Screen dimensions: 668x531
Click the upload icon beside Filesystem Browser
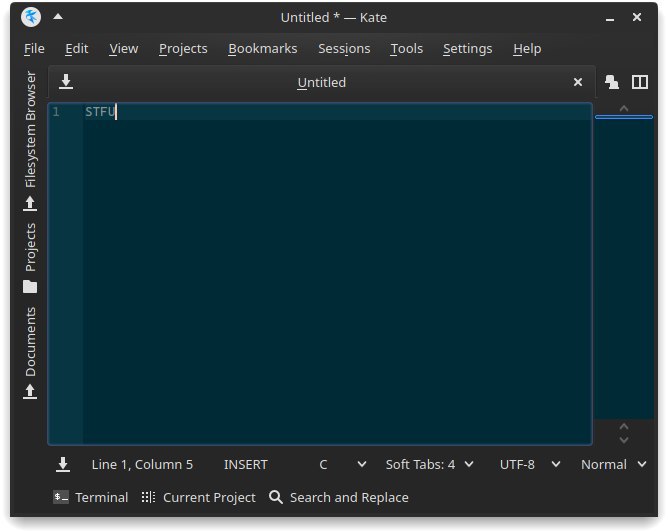click(x=30, y=203)
